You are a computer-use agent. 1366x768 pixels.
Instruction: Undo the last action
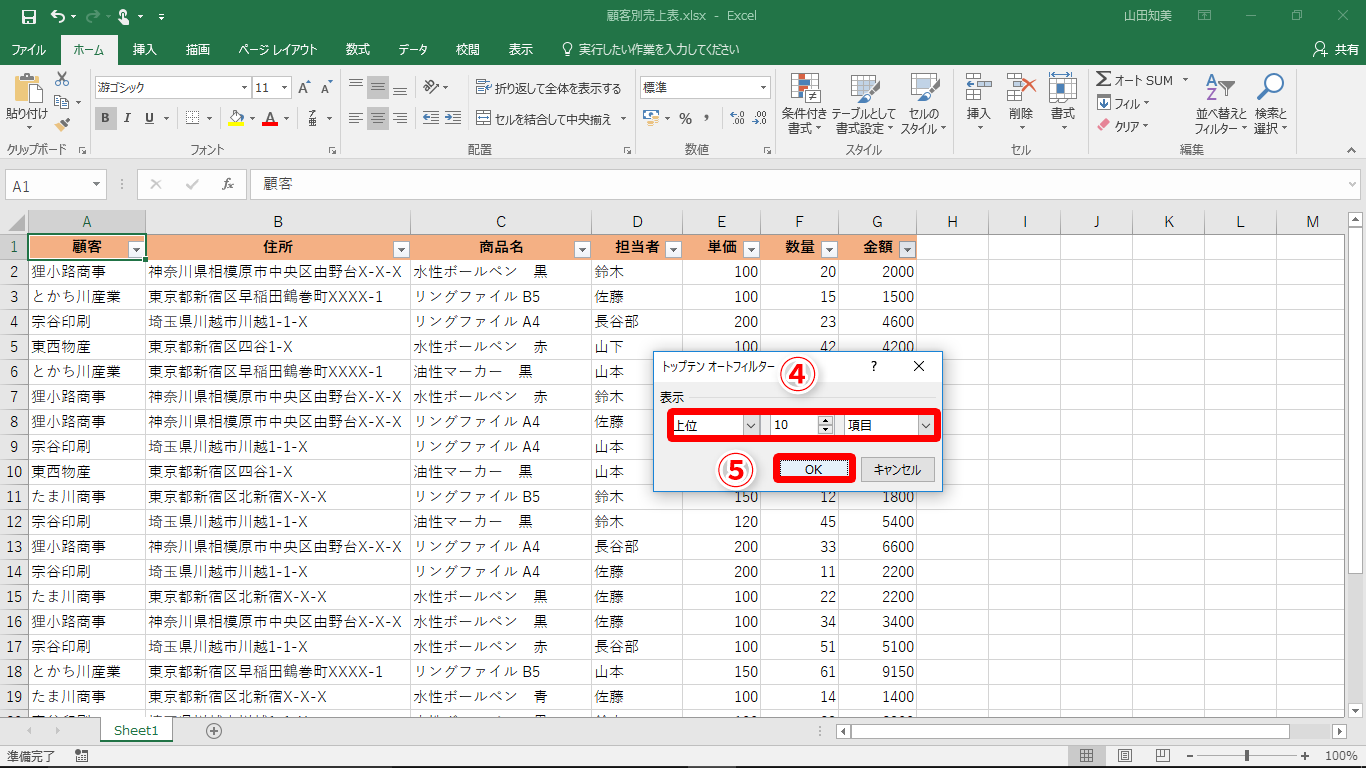click(x=58, y=16)
